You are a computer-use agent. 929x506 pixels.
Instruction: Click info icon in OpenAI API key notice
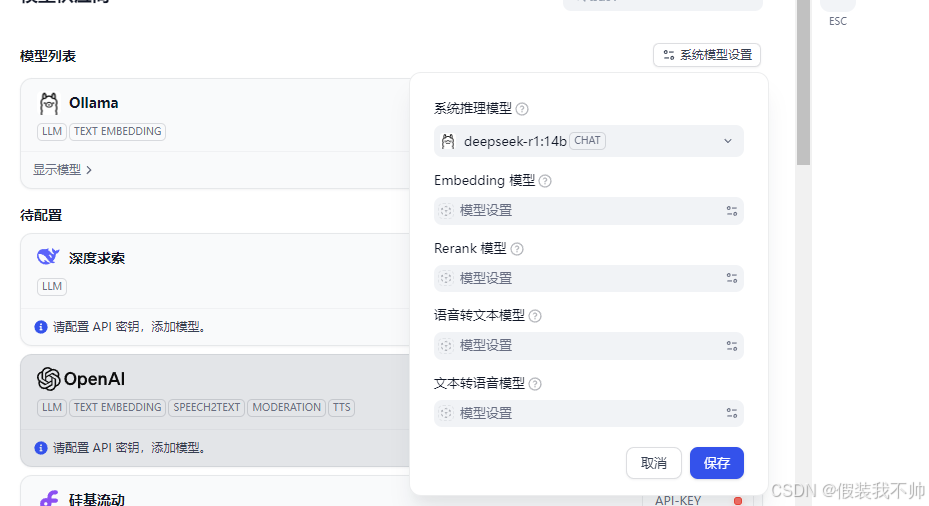pyautogui.click(x=41, y=448)
